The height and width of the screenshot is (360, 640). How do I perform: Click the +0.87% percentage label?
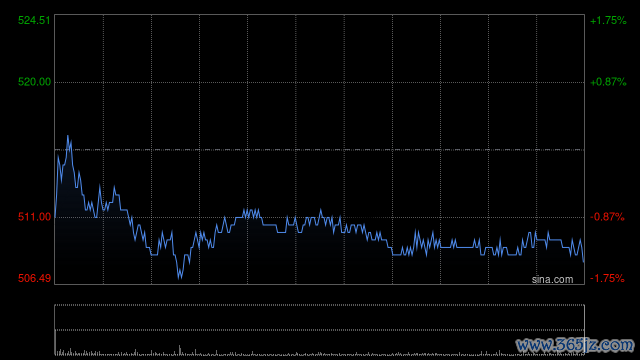point(608,82)
